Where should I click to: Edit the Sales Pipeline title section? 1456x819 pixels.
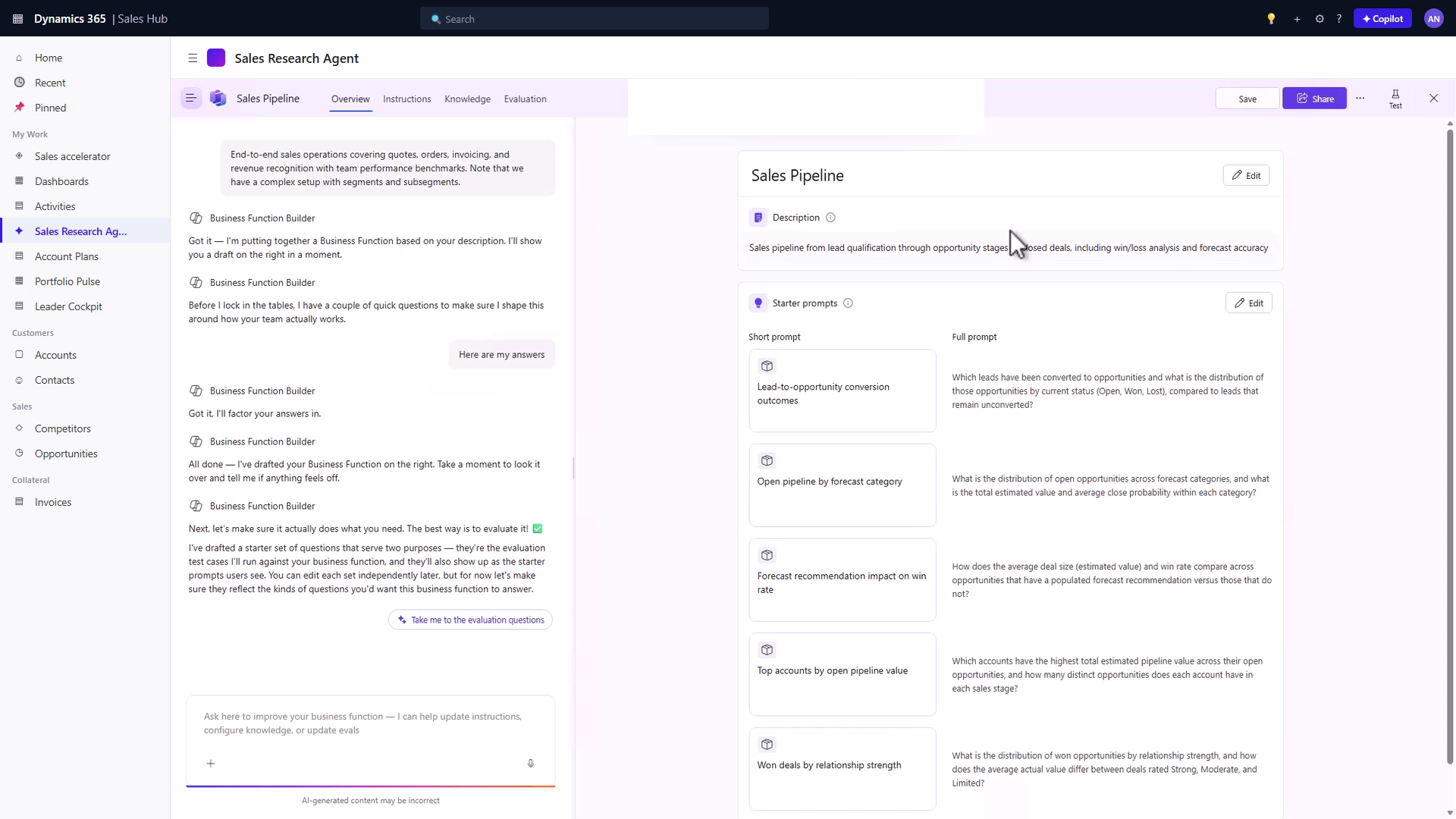pyautogui.click(x=1246, y=175)
